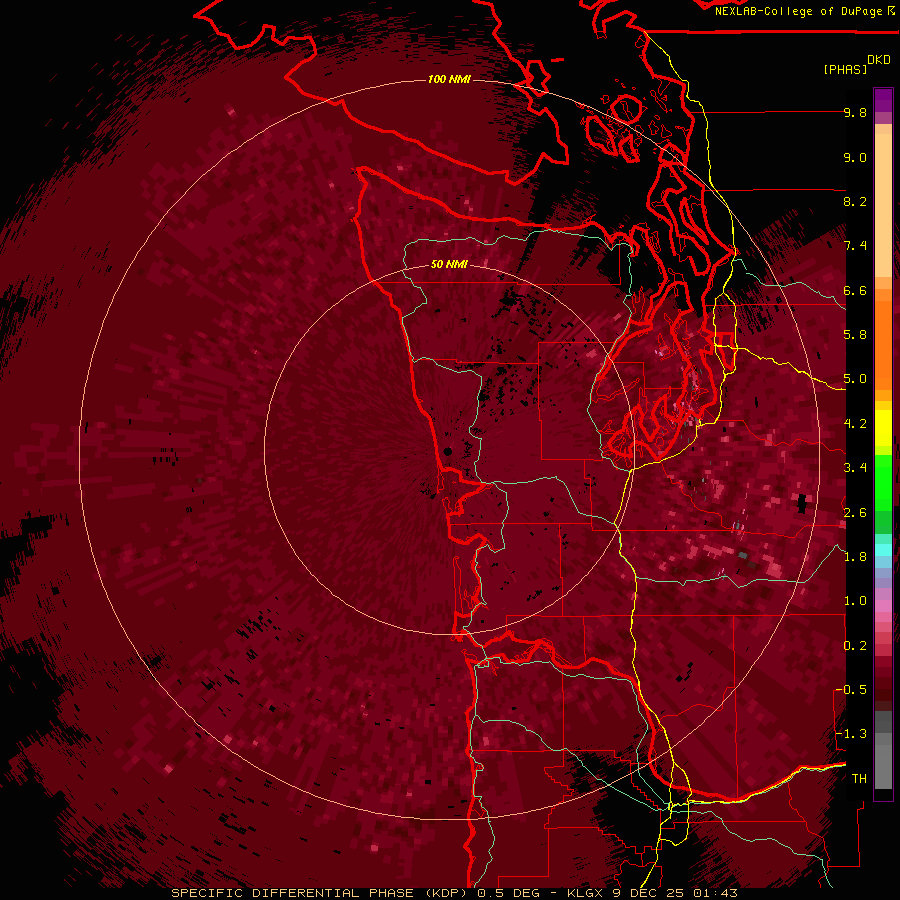Click the 50 NMI range ring label
This screenshot has height=900, width=900.
coord(449,265)
